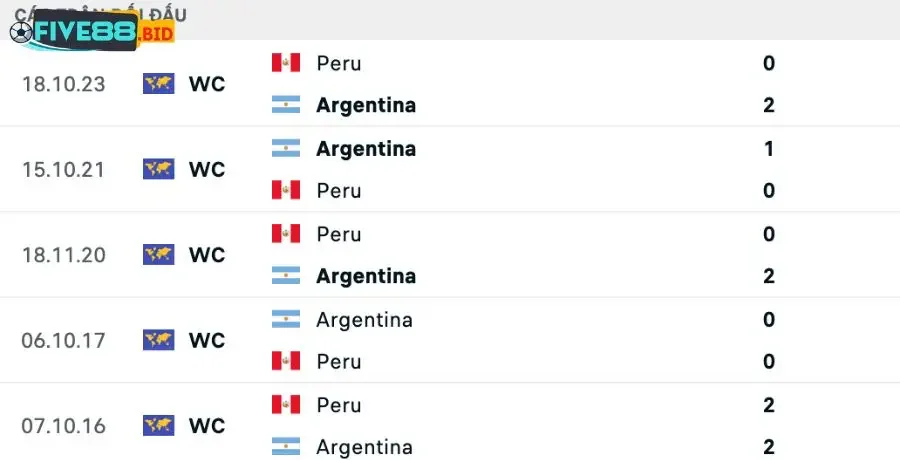
Task: Open the WC label for 07.10.16
Action: click(x=207, y=426)
